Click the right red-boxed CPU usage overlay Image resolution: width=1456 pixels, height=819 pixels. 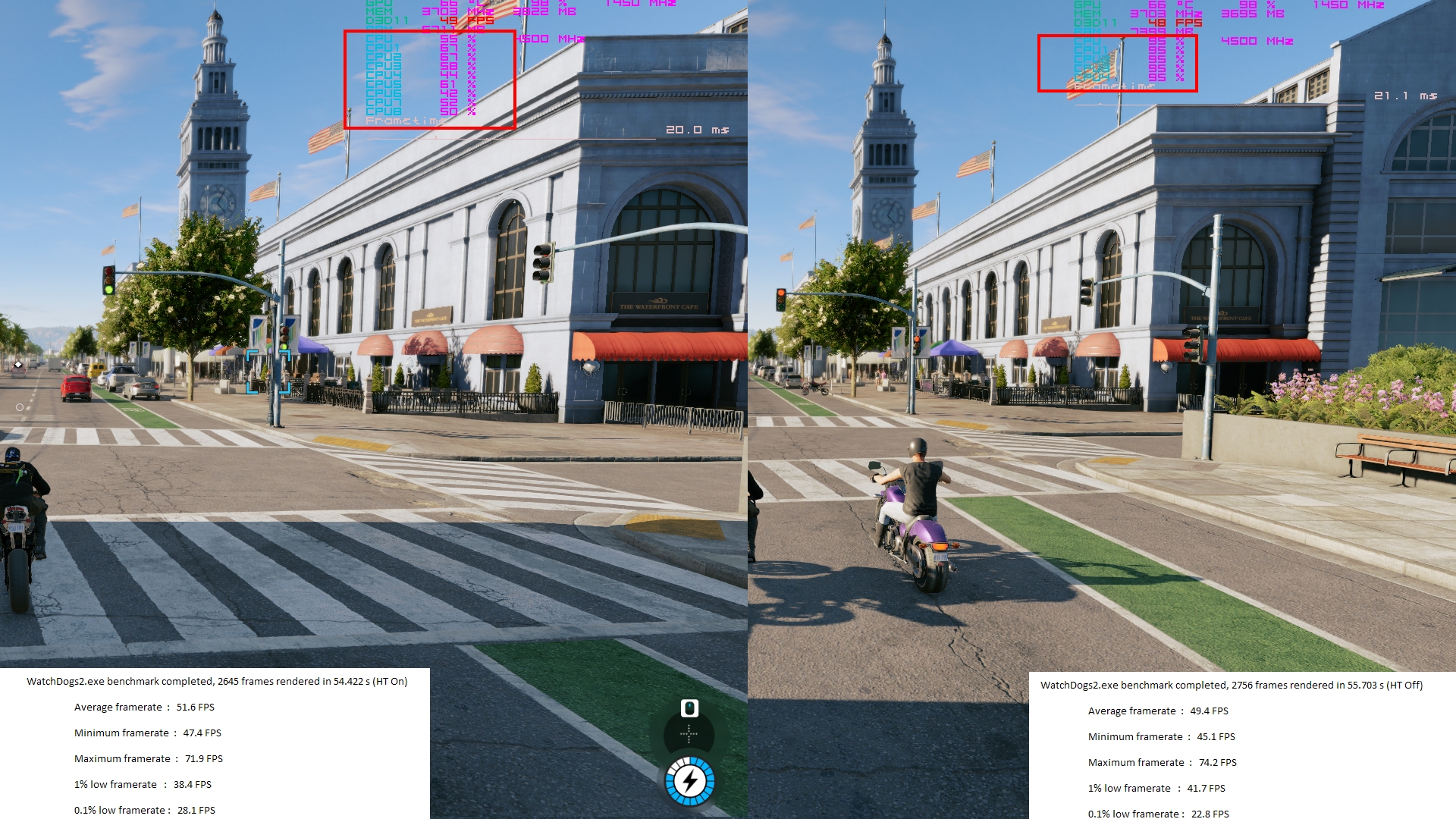tap(1117, 63)
